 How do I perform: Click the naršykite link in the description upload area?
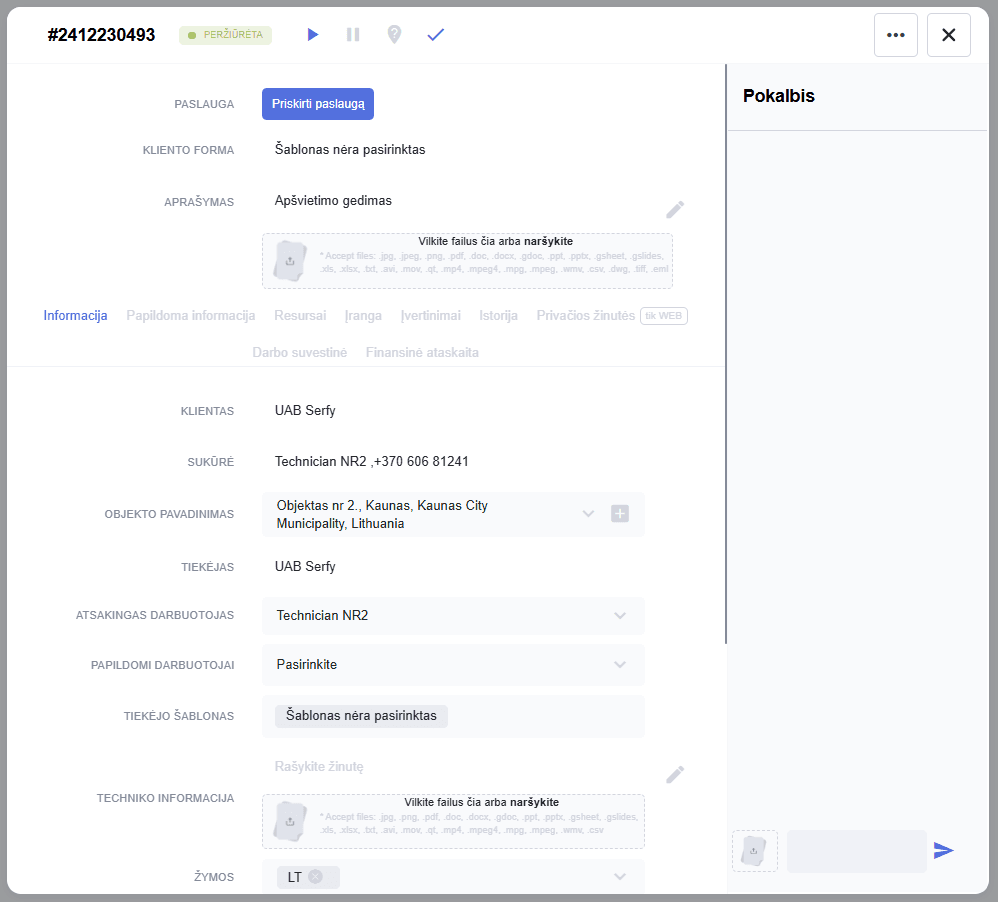(x=548, y=241)
